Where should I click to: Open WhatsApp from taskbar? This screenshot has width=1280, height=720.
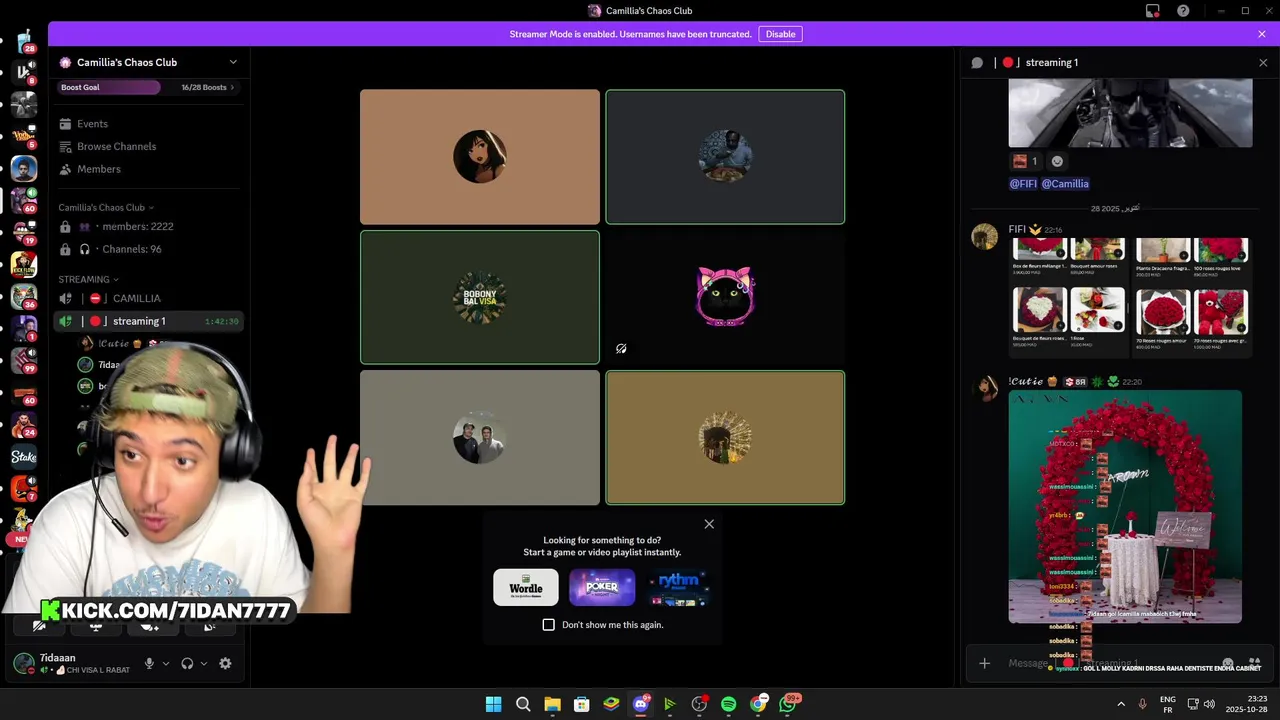[x=788, y=704]
